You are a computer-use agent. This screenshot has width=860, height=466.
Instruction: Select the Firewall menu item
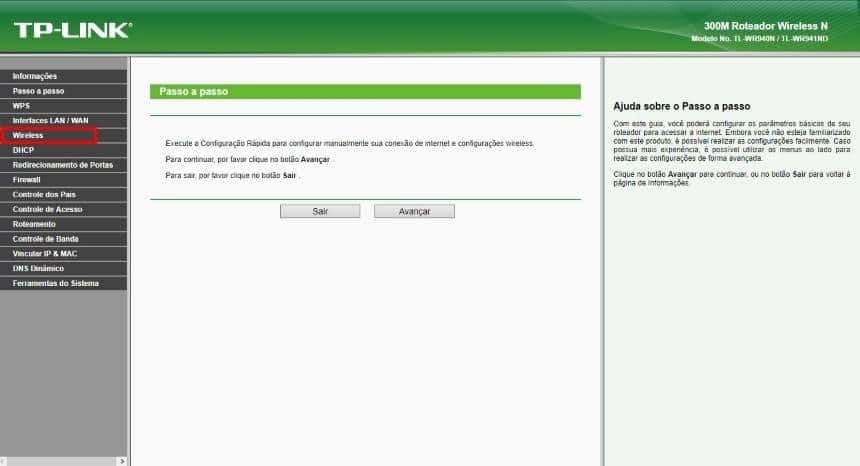63,180
